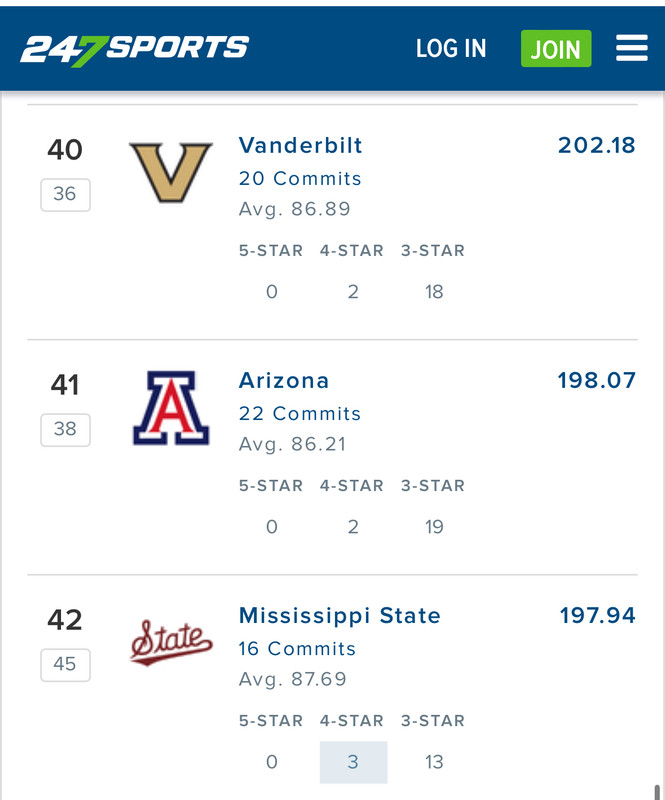Tap the Mississippi State script logo
The height and width of the screenshot is (800, 665).
click(x=171, y=642)
